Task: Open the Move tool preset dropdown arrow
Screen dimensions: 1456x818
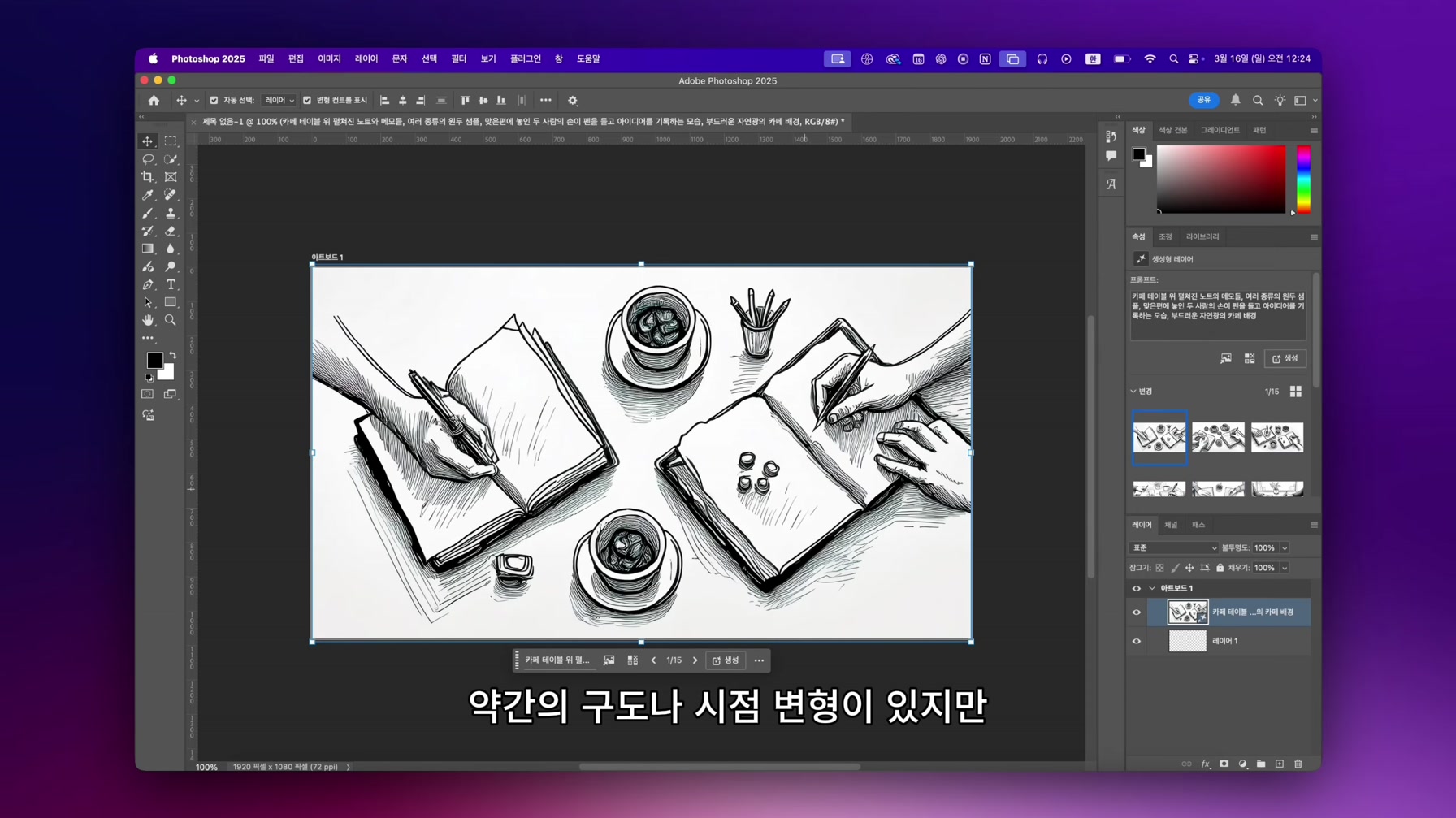Action: pyautogui.click(x=197, y=102)
